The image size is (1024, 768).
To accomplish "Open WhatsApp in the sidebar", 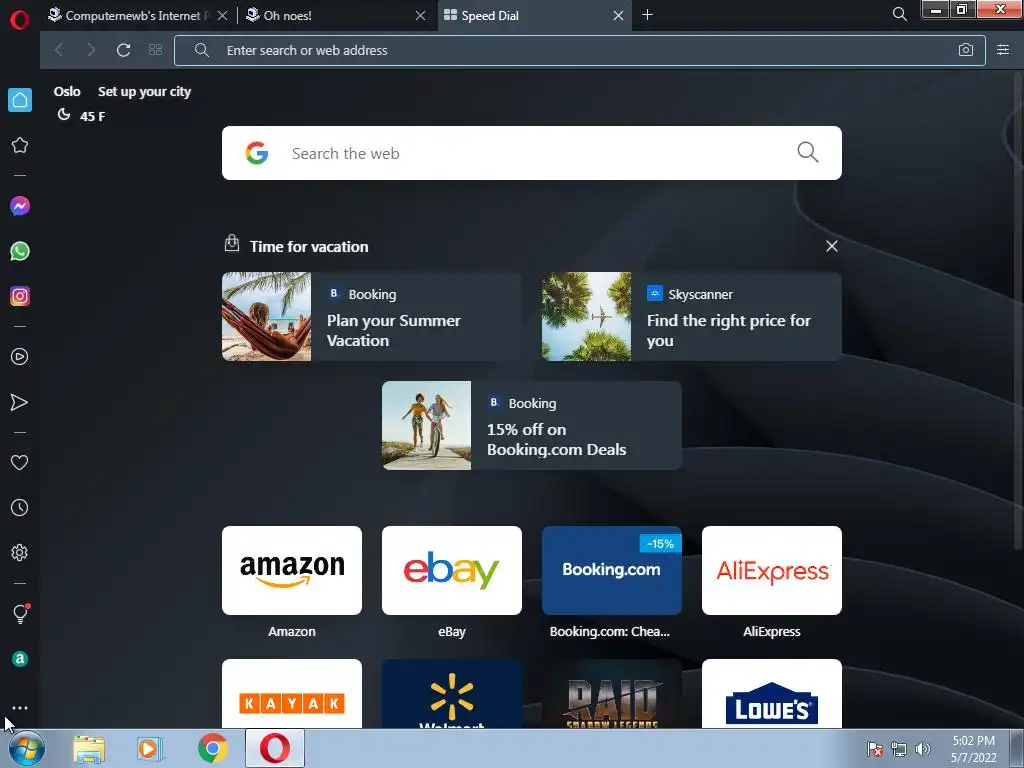I will pos(20,251).
